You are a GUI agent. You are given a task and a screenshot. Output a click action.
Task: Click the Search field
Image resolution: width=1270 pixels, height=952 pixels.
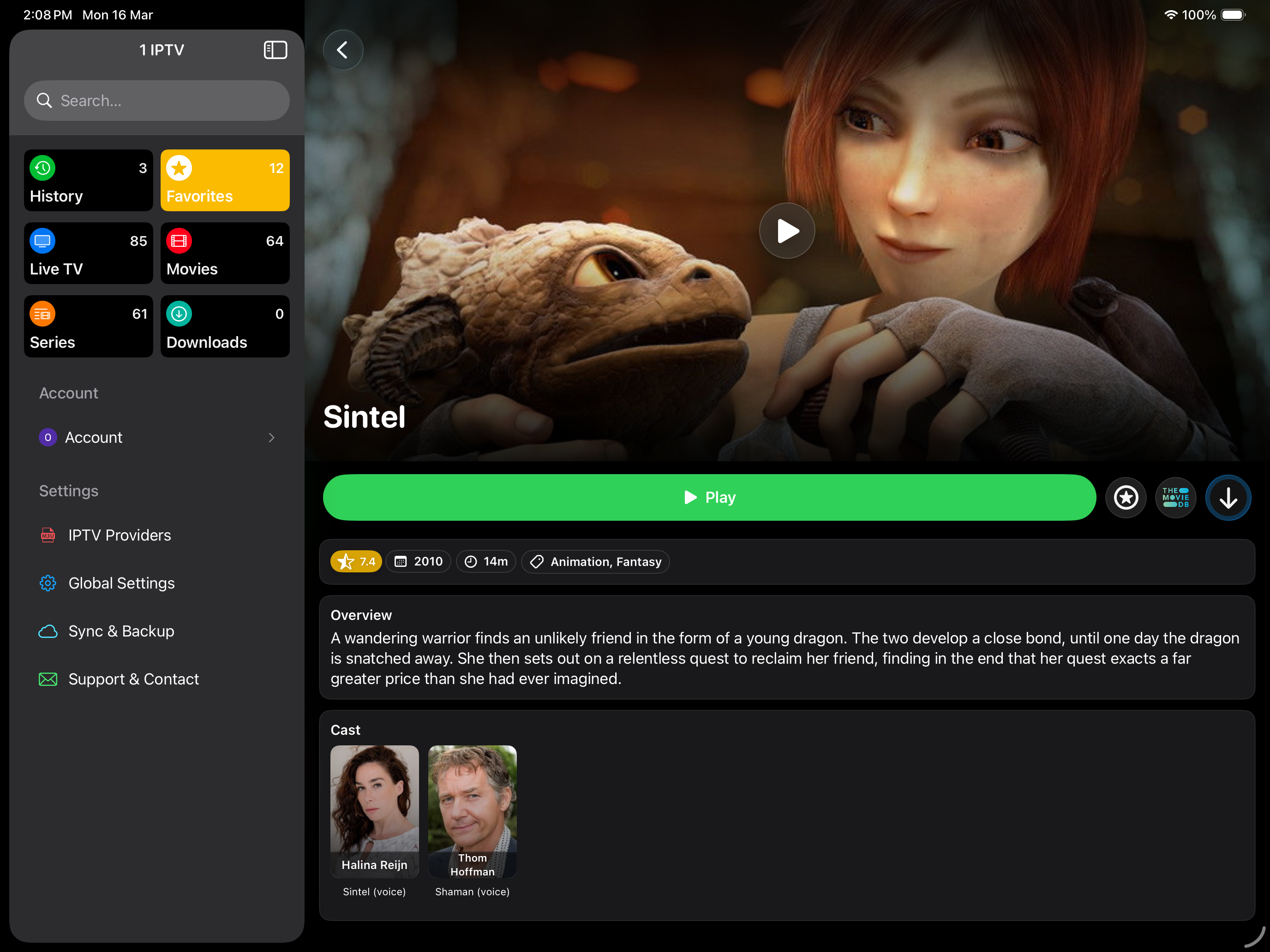157,101
